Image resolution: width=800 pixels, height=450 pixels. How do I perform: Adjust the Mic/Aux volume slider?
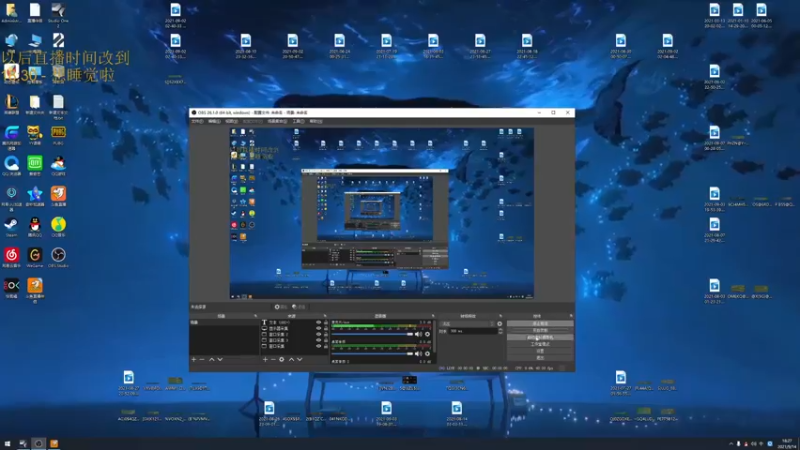point(372,334)
